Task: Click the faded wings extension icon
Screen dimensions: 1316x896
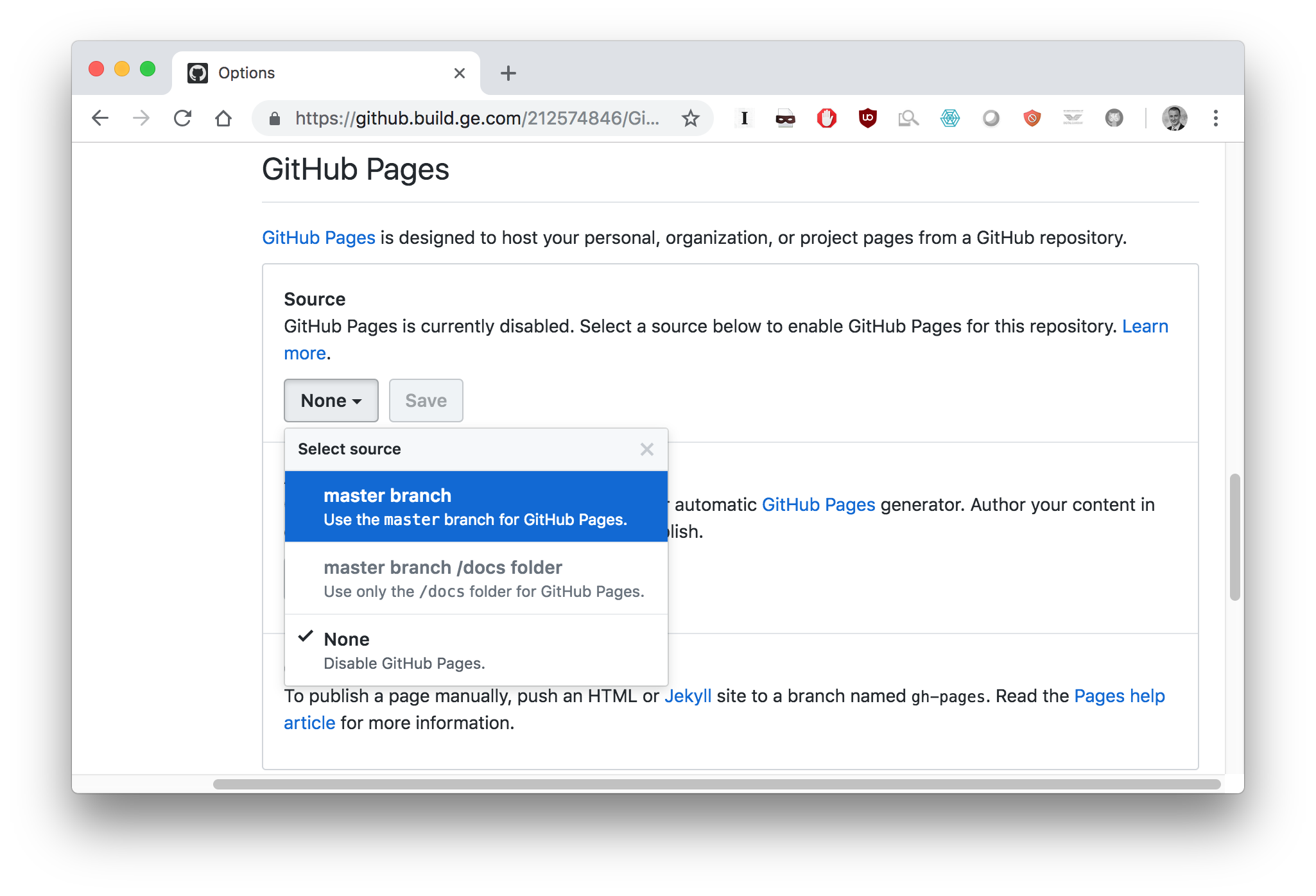Action: (1073, 118)
